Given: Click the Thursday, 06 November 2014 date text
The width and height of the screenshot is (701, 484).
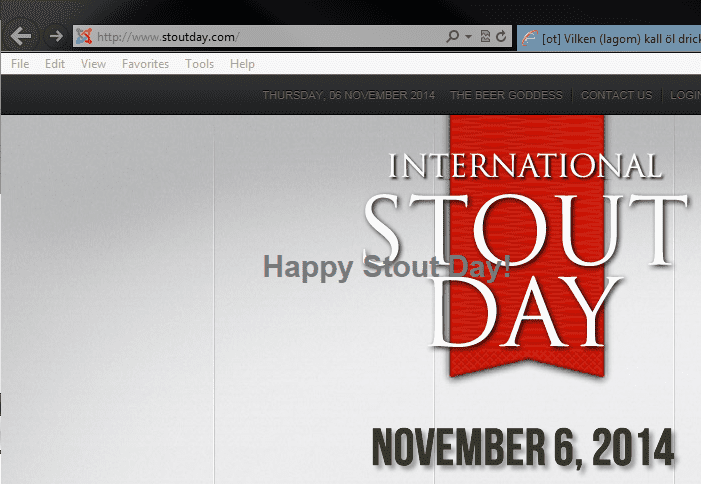Looking at the screenshot, I should tap(349, 95).
